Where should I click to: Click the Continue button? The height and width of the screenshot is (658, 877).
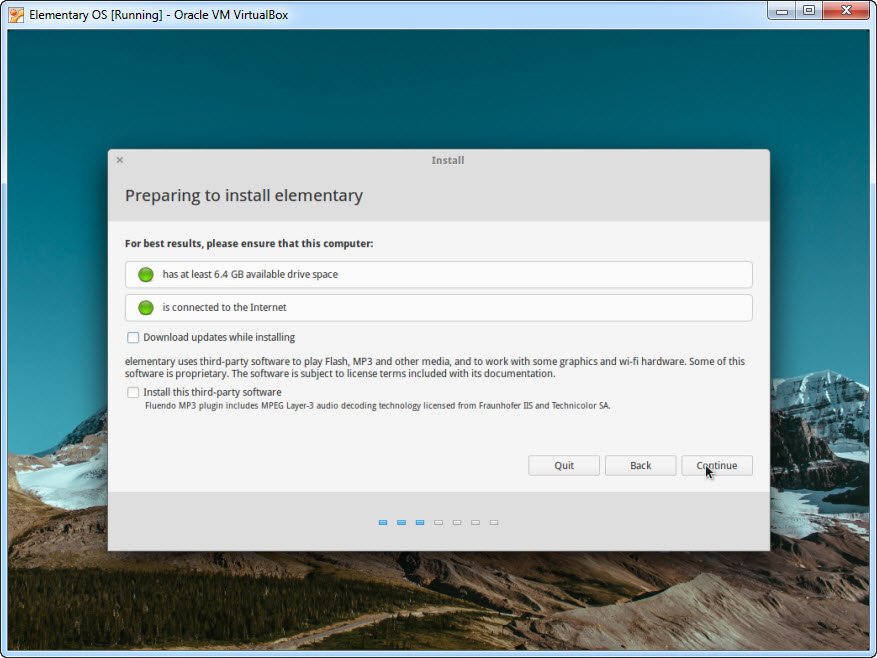(716, 466)
